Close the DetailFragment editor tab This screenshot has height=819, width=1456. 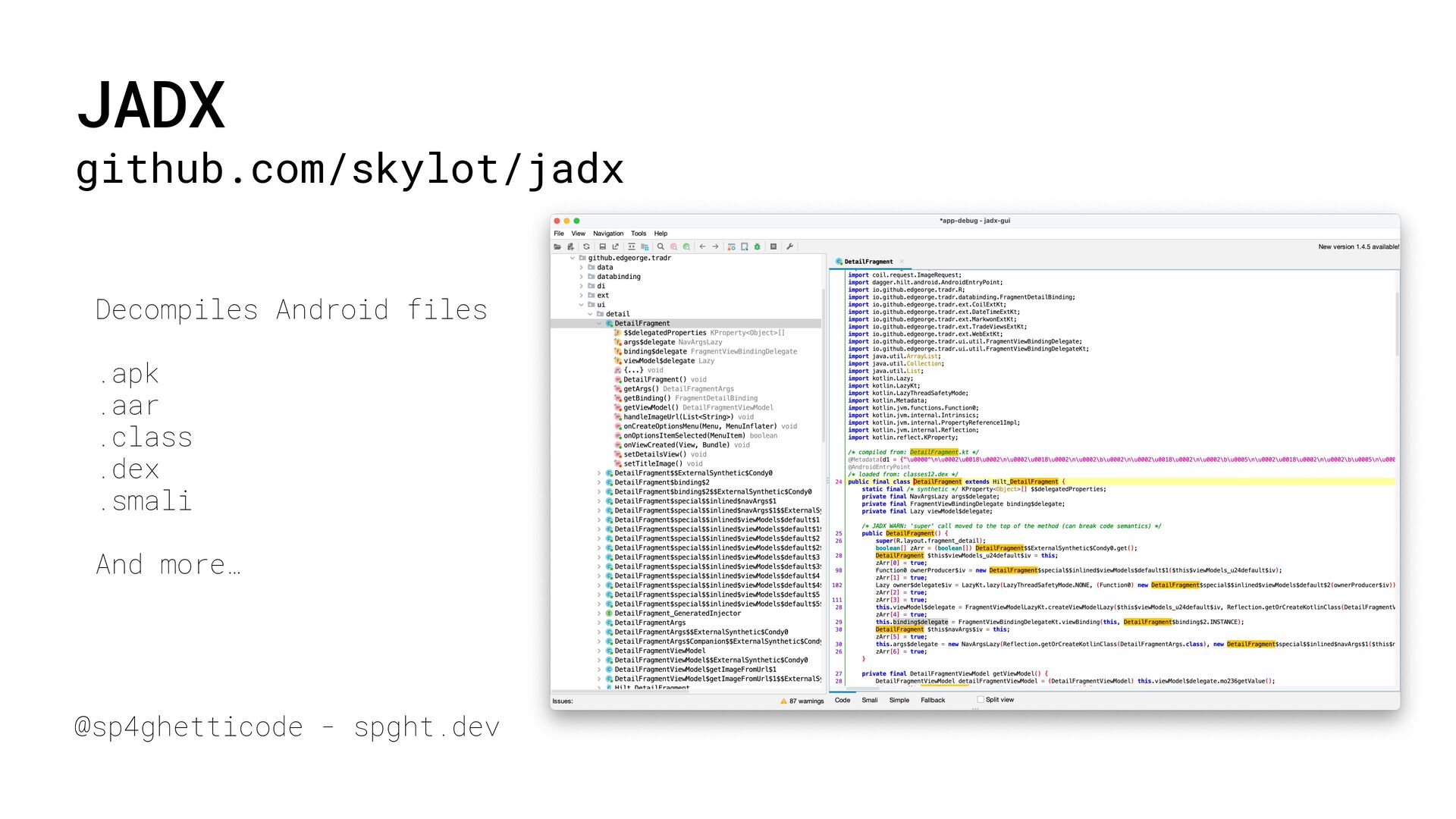[x=902, y=262]
